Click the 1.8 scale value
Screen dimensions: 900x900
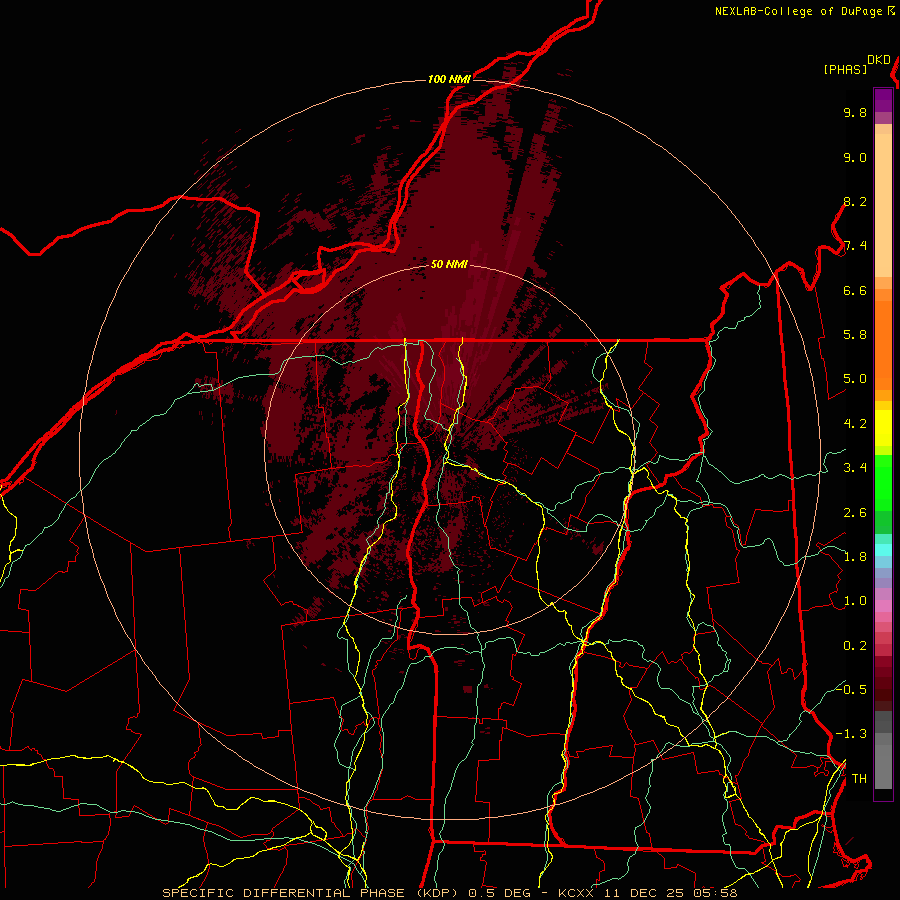(855, 557)
